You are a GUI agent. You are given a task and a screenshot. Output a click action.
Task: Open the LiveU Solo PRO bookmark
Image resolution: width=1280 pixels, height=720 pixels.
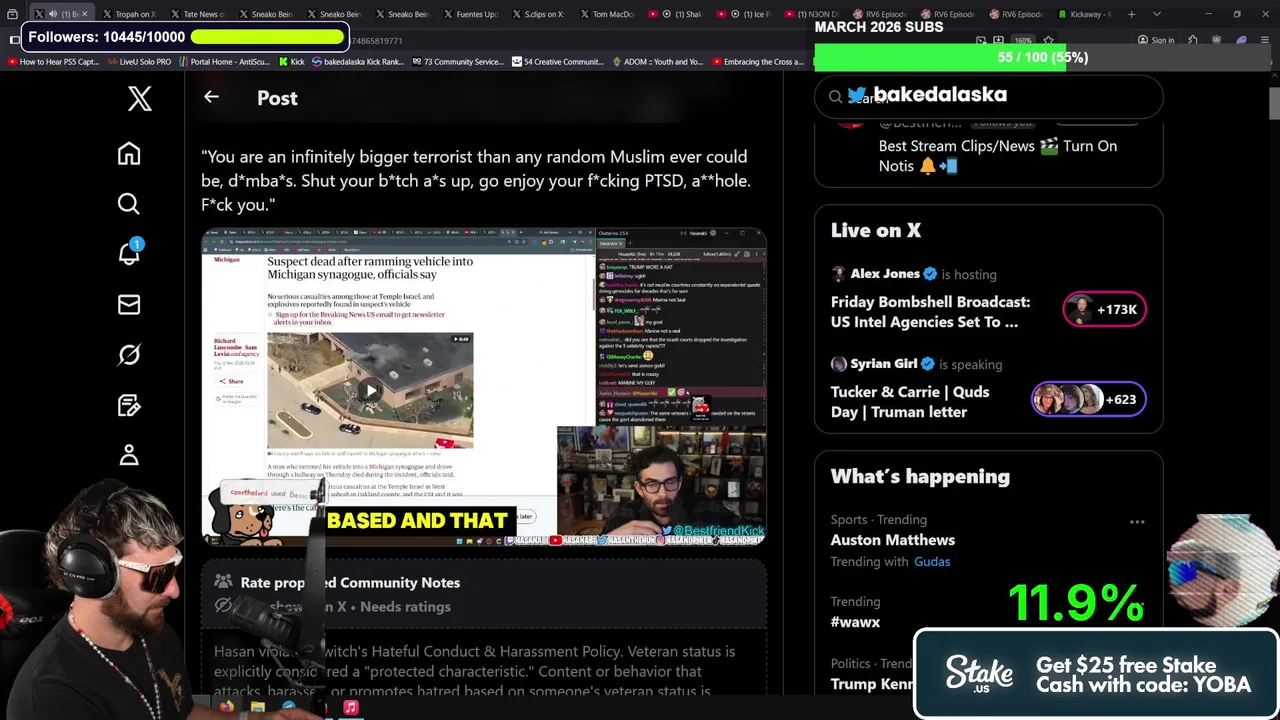(139, 62)
